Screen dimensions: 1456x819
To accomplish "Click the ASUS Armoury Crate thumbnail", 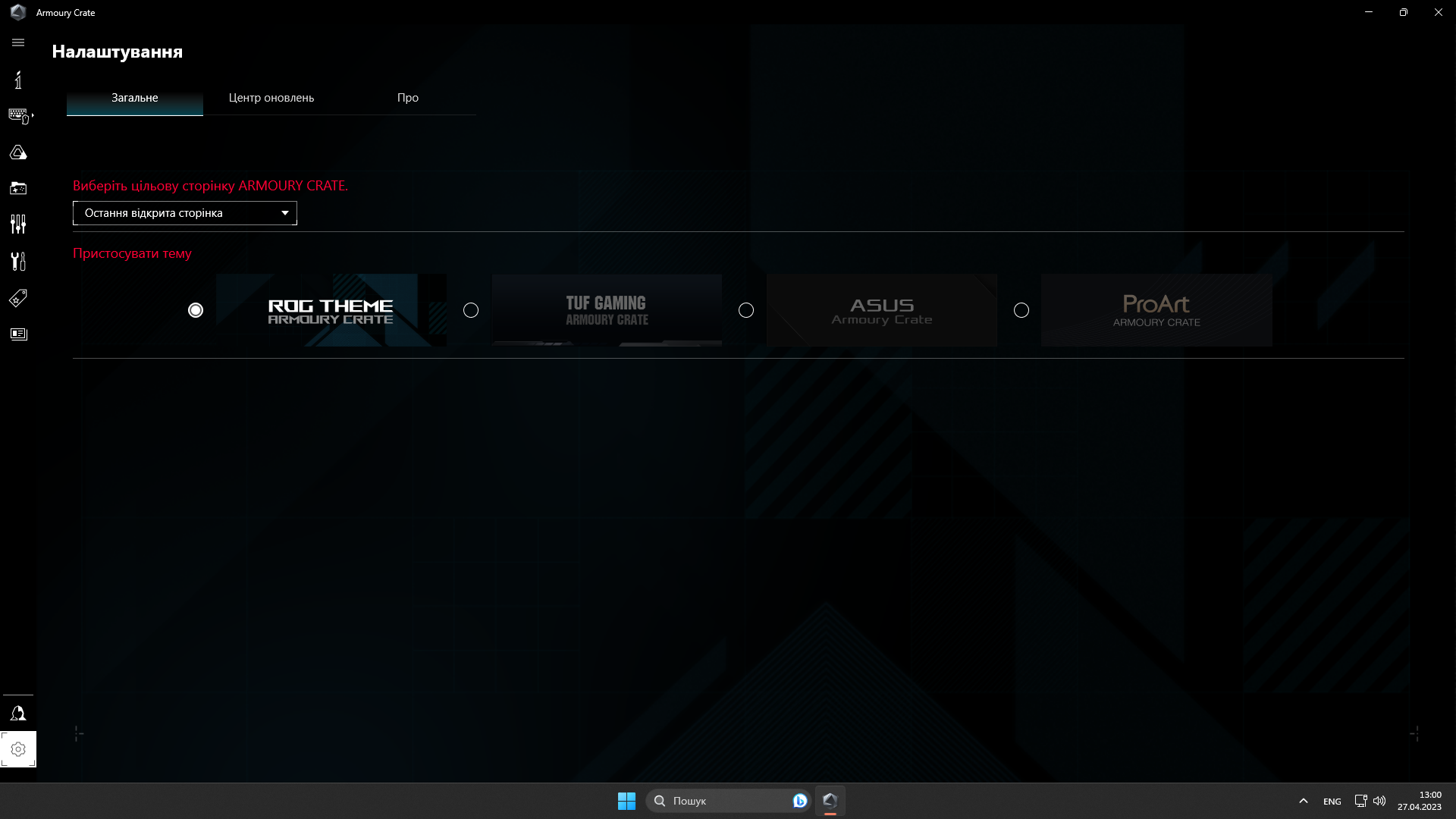I will pos(882,310).
